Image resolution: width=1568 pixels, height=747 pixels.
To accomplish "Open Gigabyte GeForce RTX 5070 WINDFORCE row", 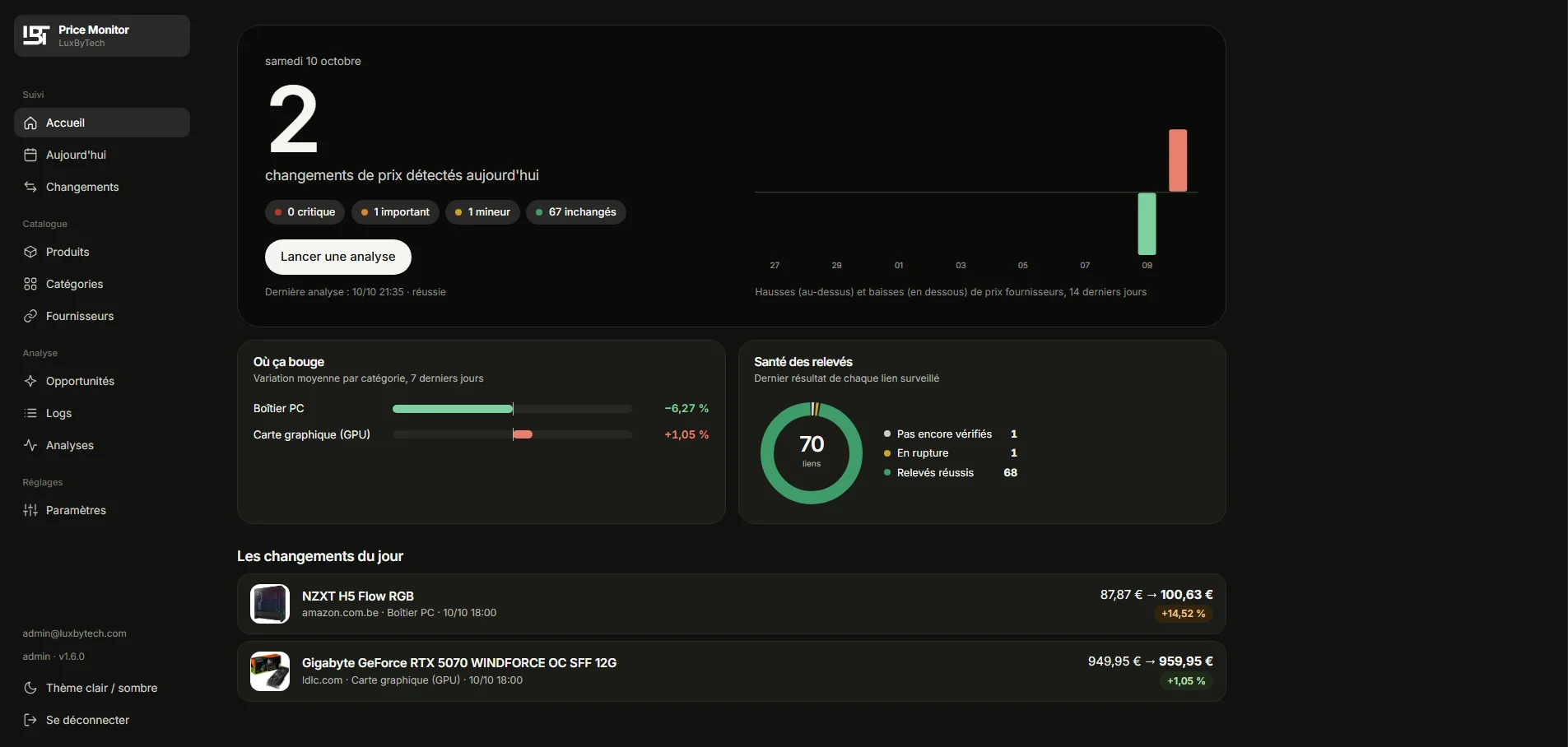I will (732, 671).
